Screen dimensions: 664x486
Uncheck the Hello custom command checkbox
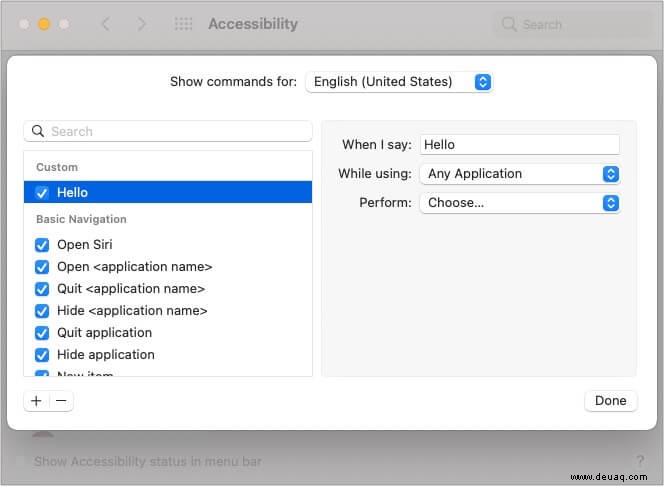tap(42, 193)
